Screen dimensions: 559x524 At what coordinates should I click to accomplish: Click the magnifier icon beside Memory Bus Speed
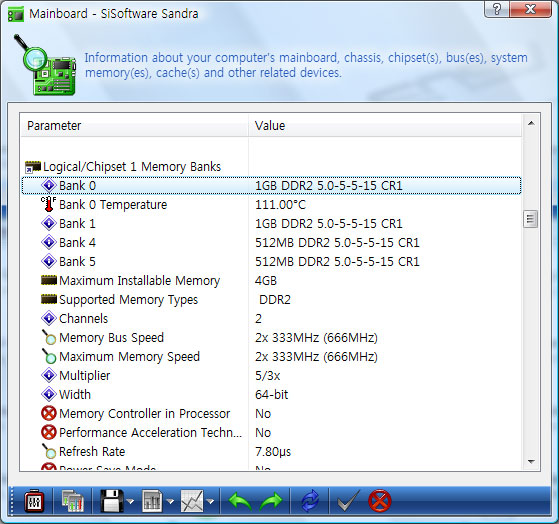point(49,337)
